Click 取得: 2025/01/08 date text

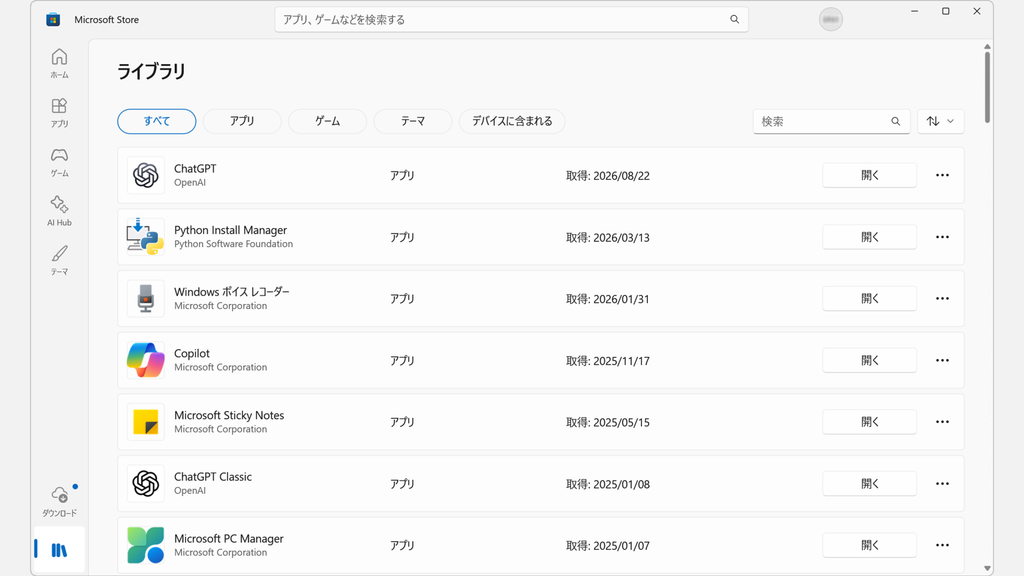coord(608,485)
